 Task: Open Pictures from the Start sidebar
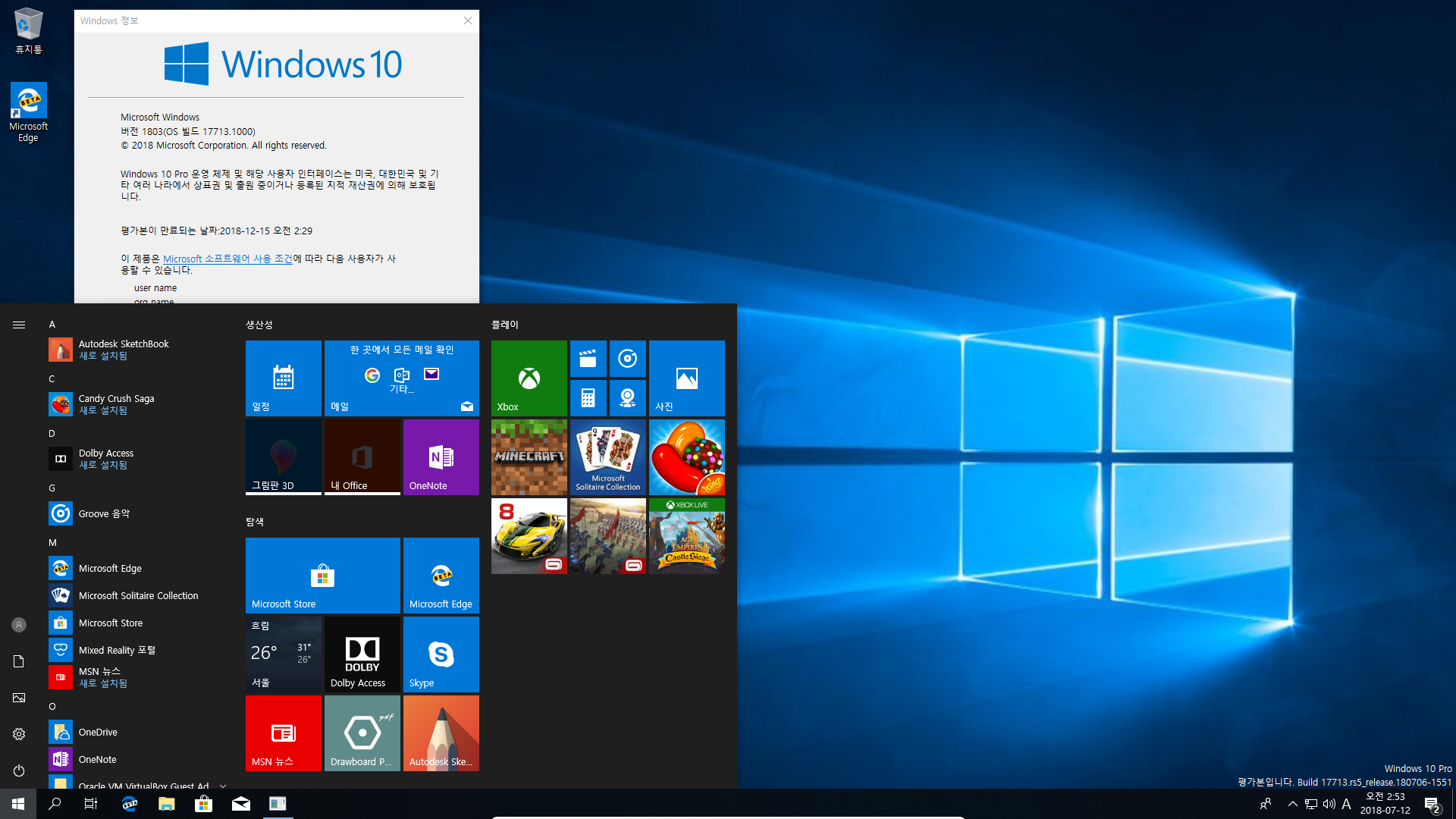coord(19,698)
